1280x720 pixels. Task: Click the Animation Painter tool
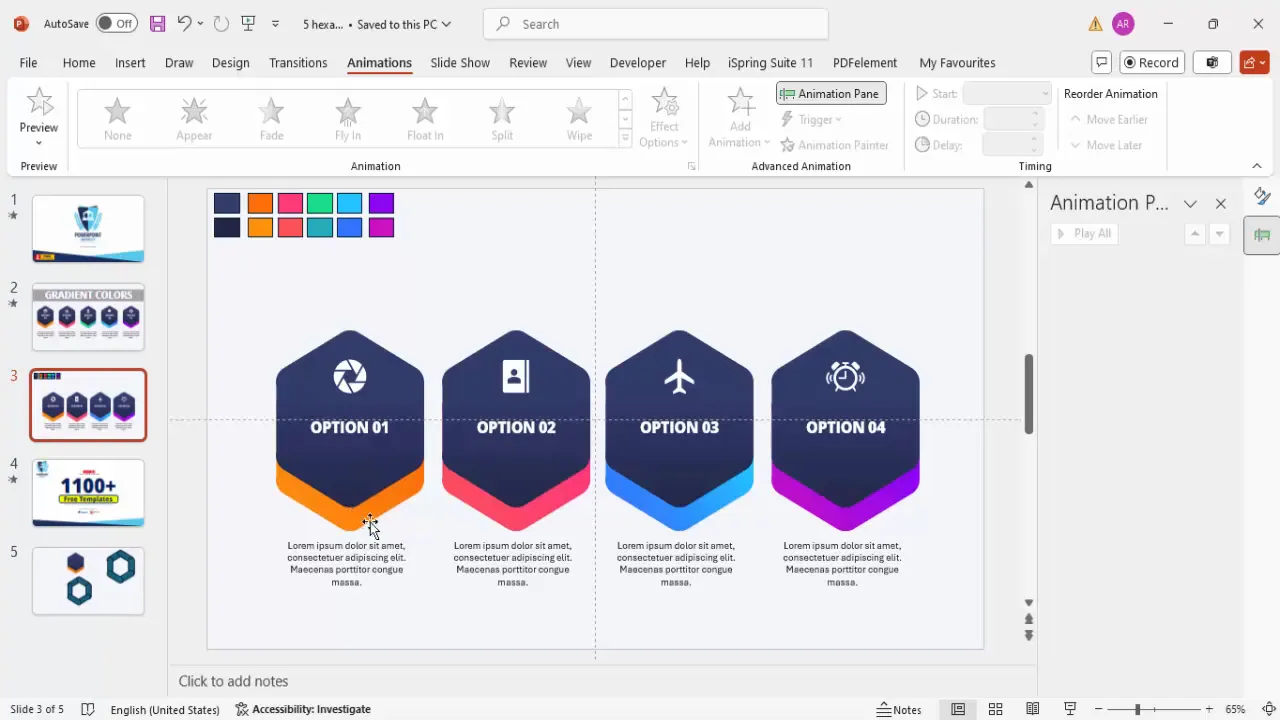click(x=834, y=145)
